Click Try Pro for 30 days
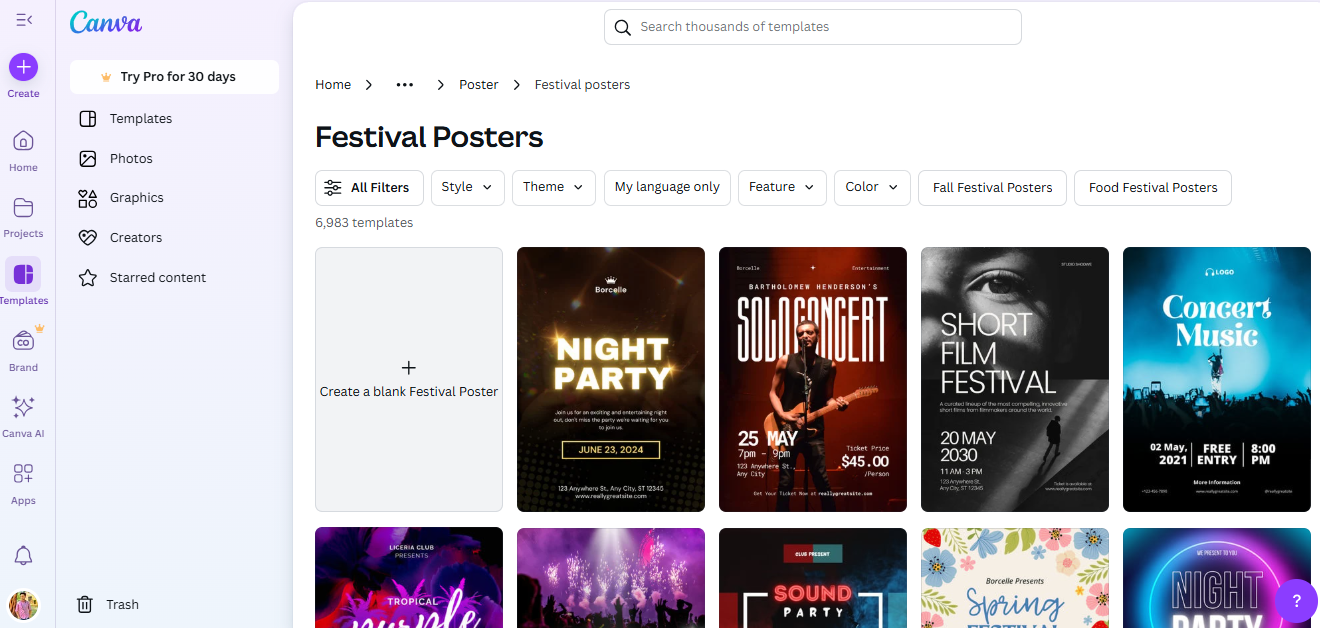Viewport: 1320px width, 628px height. point(174,76)
